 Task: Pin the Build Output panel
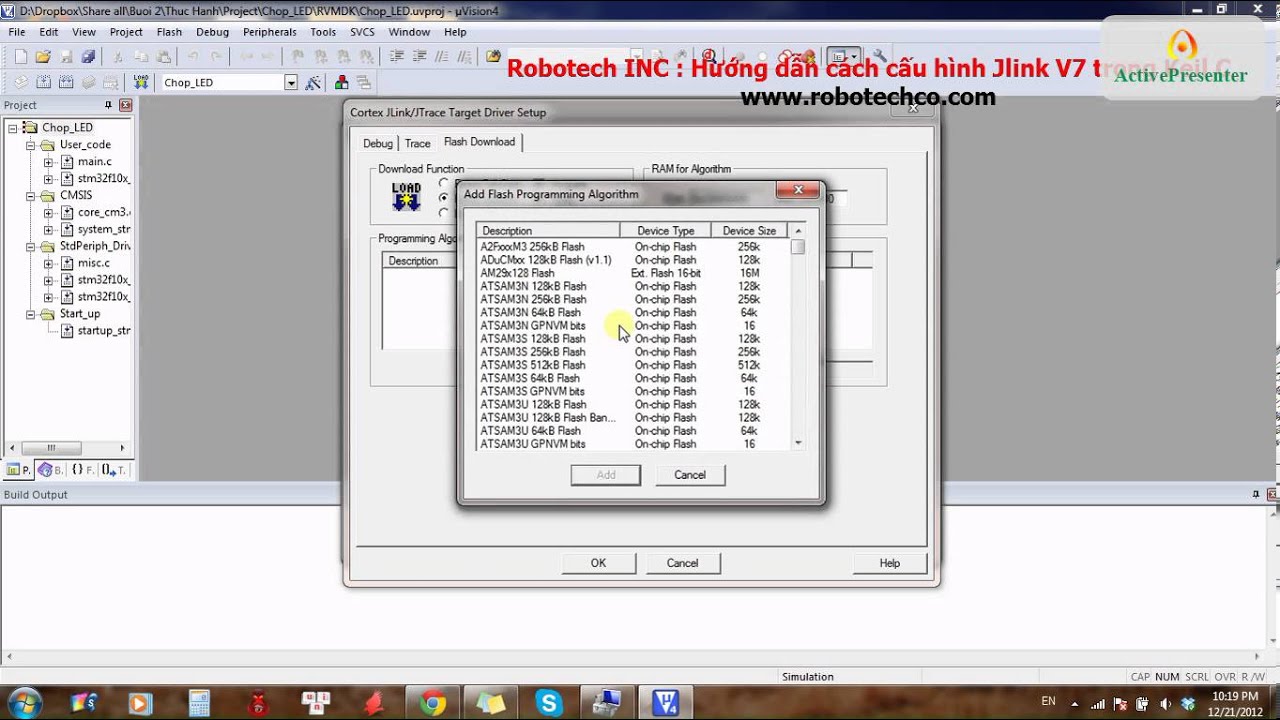tap(1257, 494)
